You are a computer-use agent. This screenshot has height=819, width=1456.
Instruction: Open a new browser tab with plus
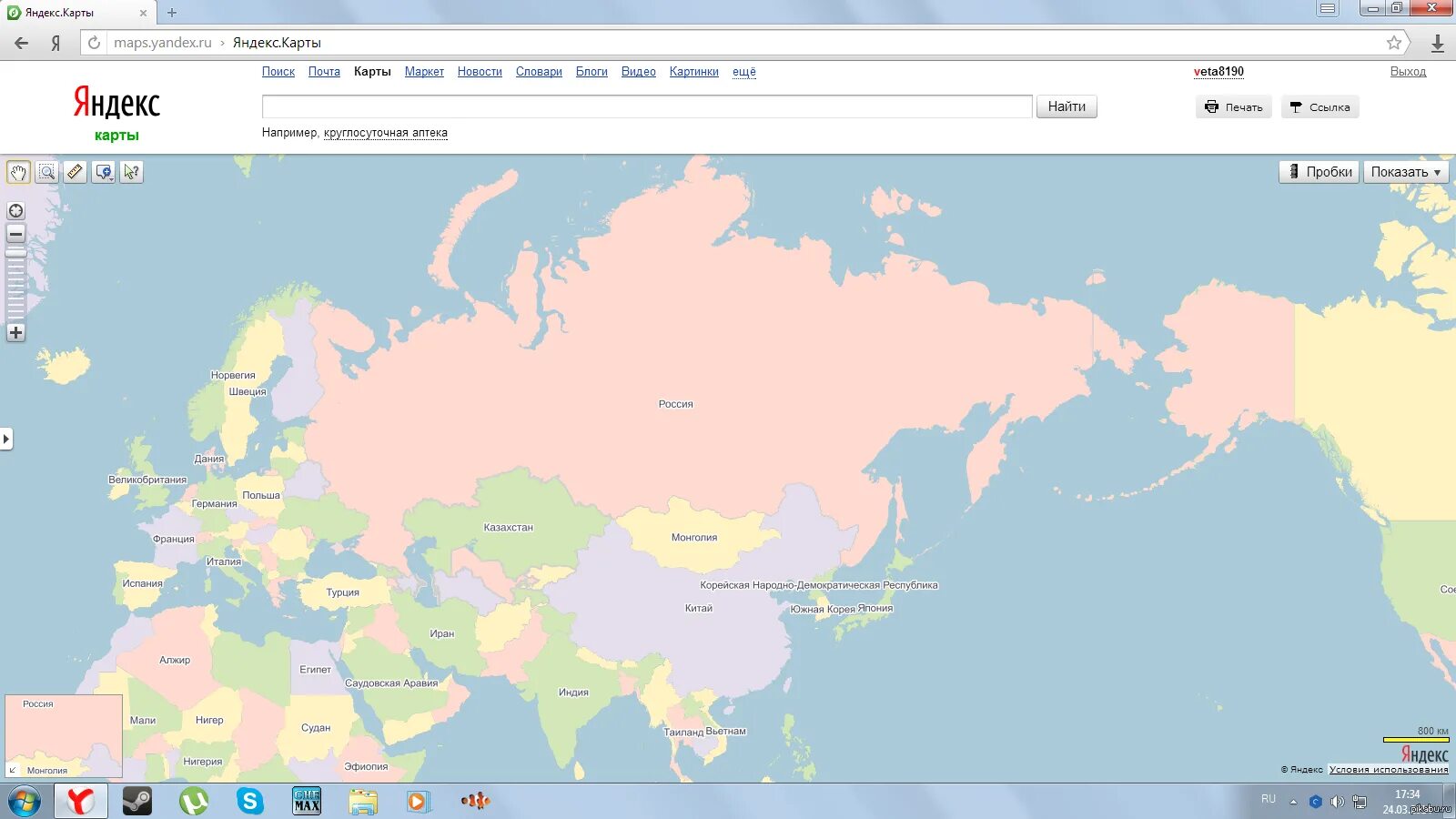click(x=172, y=13)
